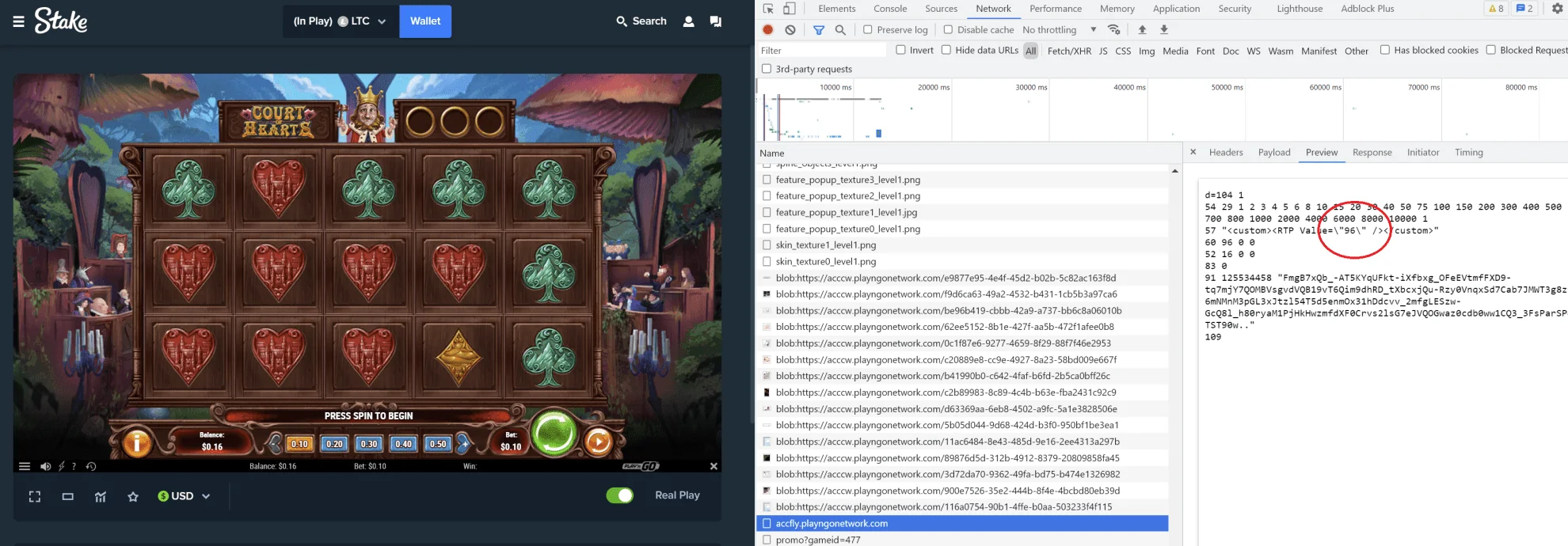The width and height of the screenshot is (1568, 546).
Task: Open the game help question mark
Action: (x=74, y=466)
